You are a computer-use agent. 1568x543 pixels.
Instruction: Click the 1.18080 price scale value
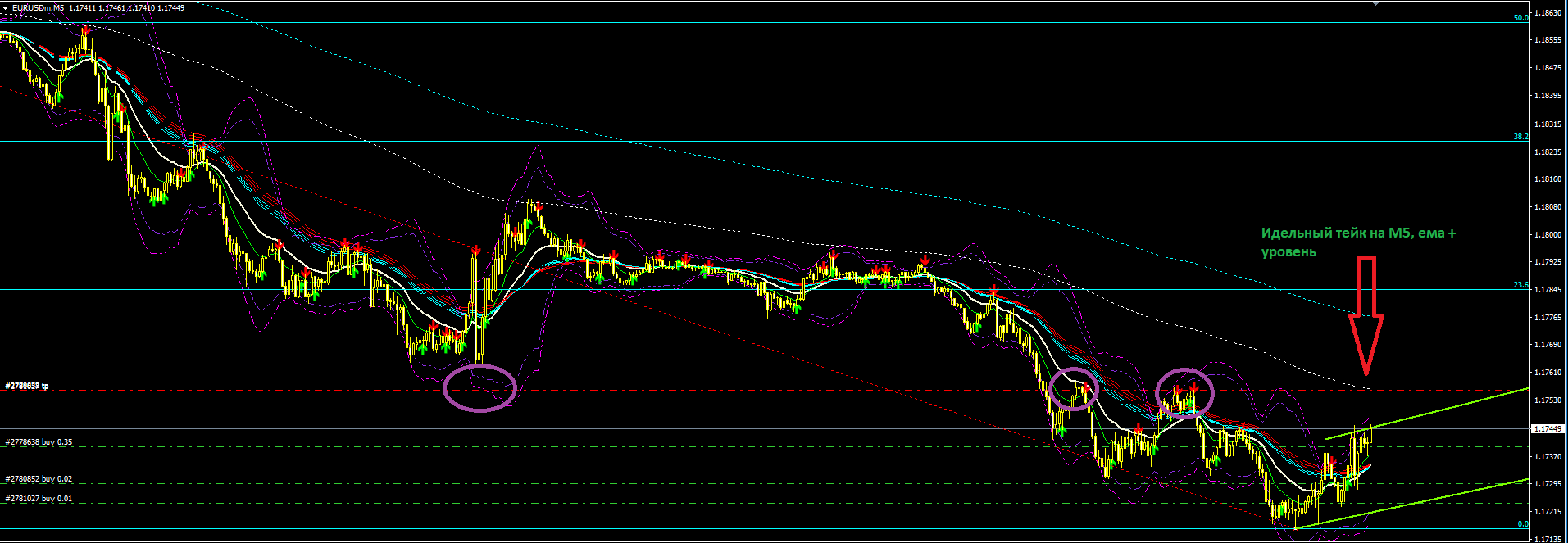1548,207
